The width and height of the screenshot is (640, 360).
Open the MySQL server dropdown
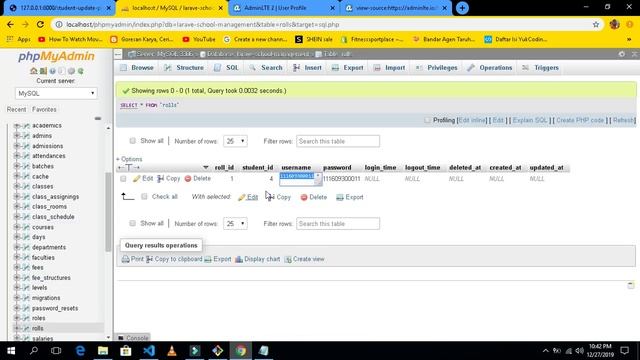[x=56, y=93]
